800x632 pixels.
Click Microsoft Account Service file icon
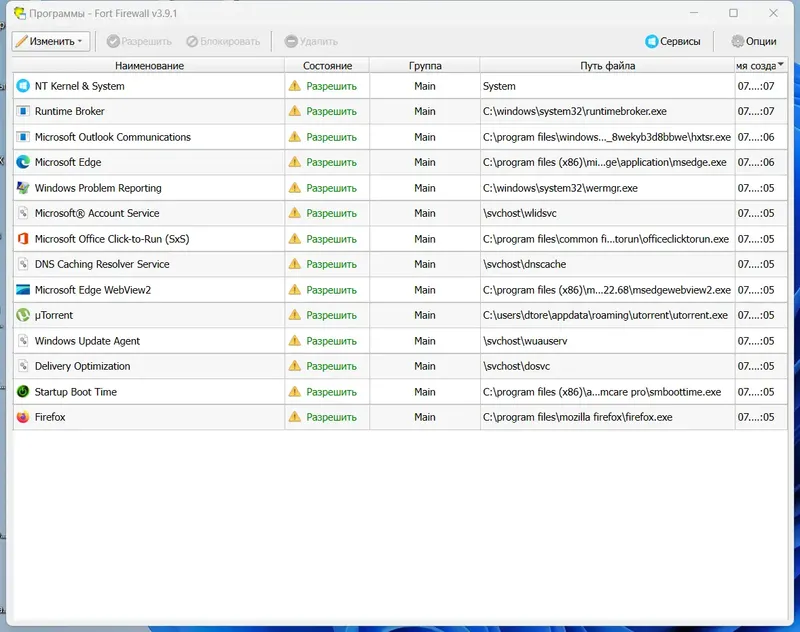pyautogui.click(x=23, y=213)
